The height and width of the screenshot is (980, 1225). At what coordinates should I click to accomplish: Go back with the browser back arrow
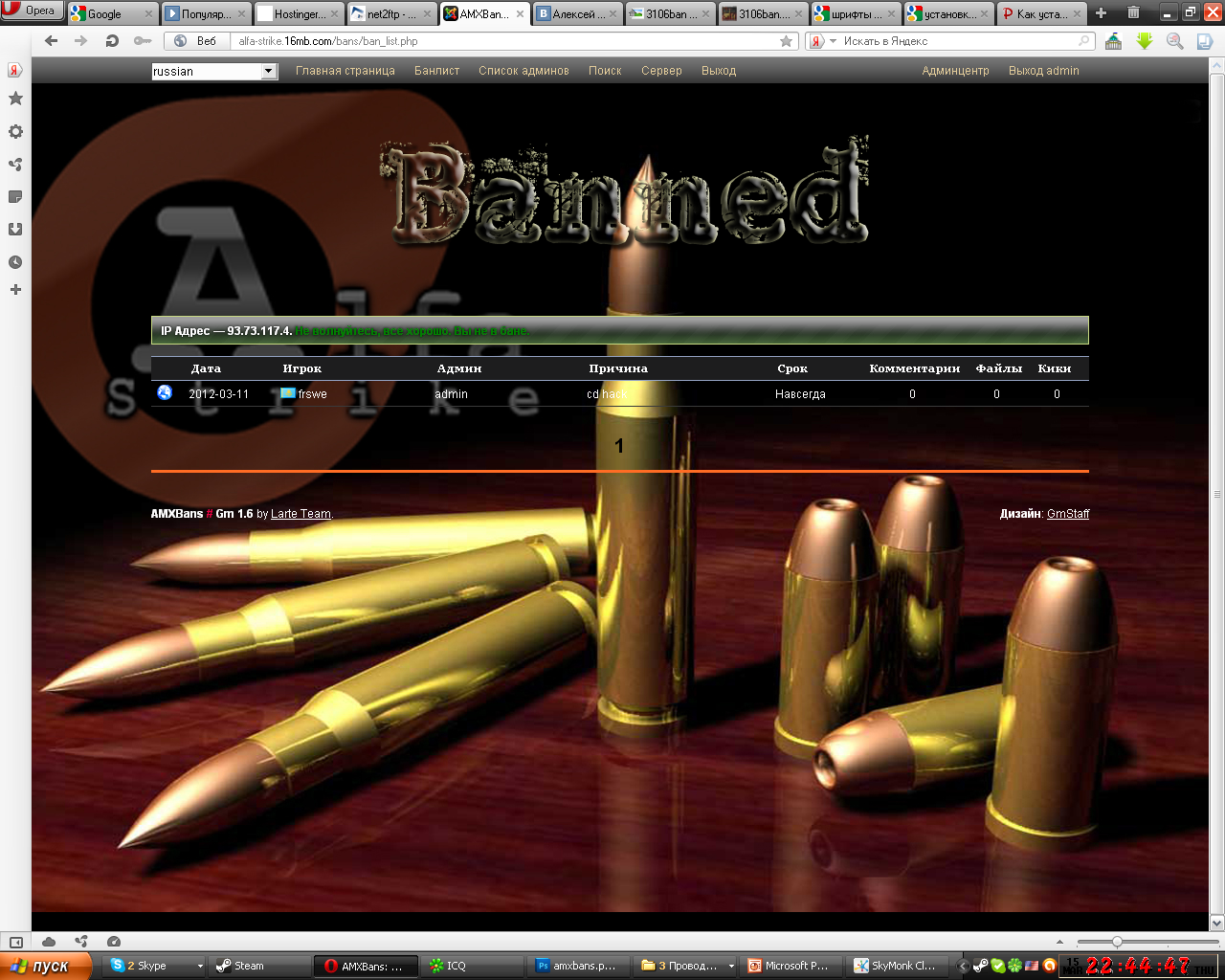click(52, 41)
